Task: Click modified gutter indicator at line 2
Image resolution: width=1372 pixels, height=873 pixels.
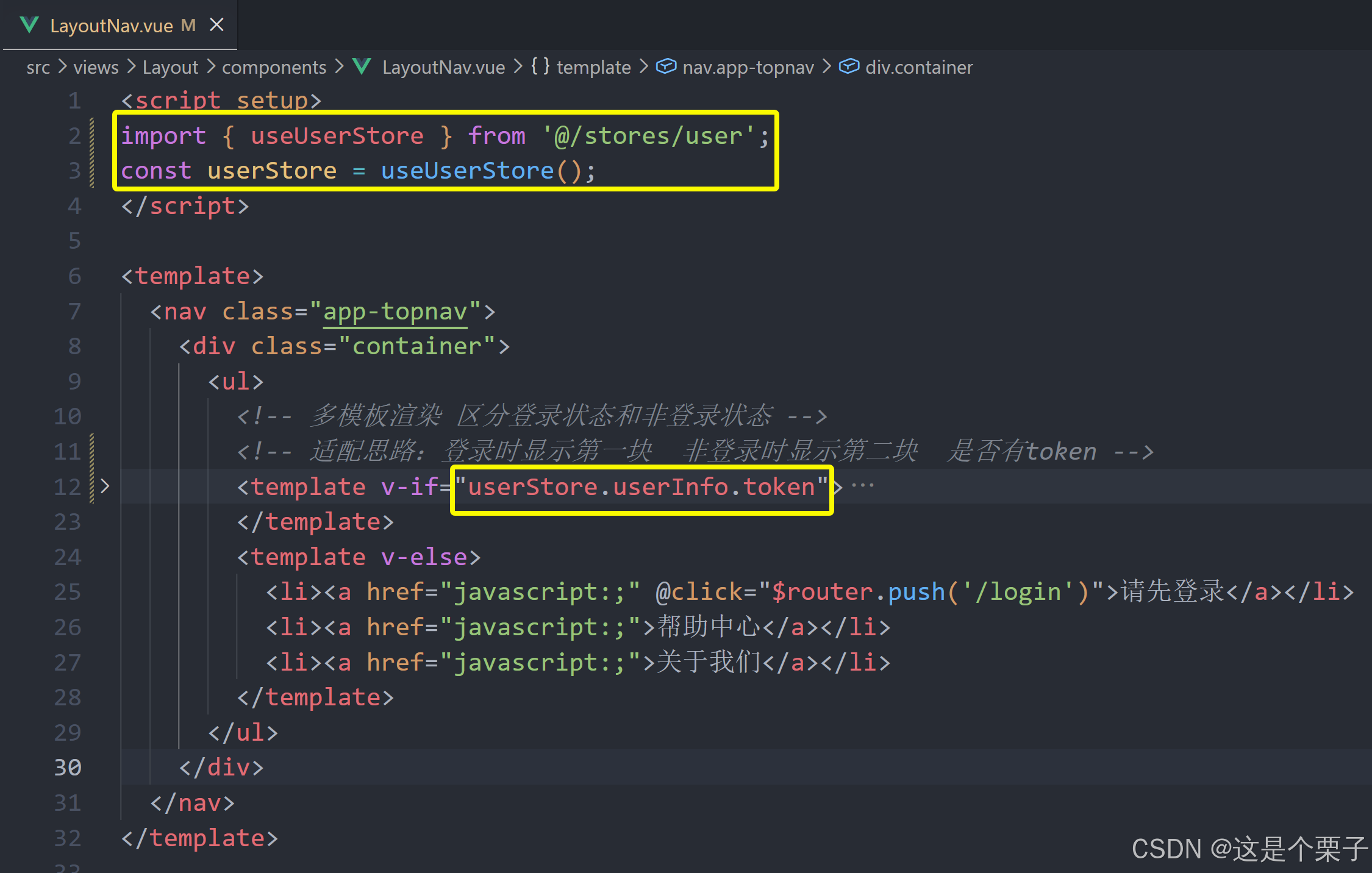Action: (92, 136)
